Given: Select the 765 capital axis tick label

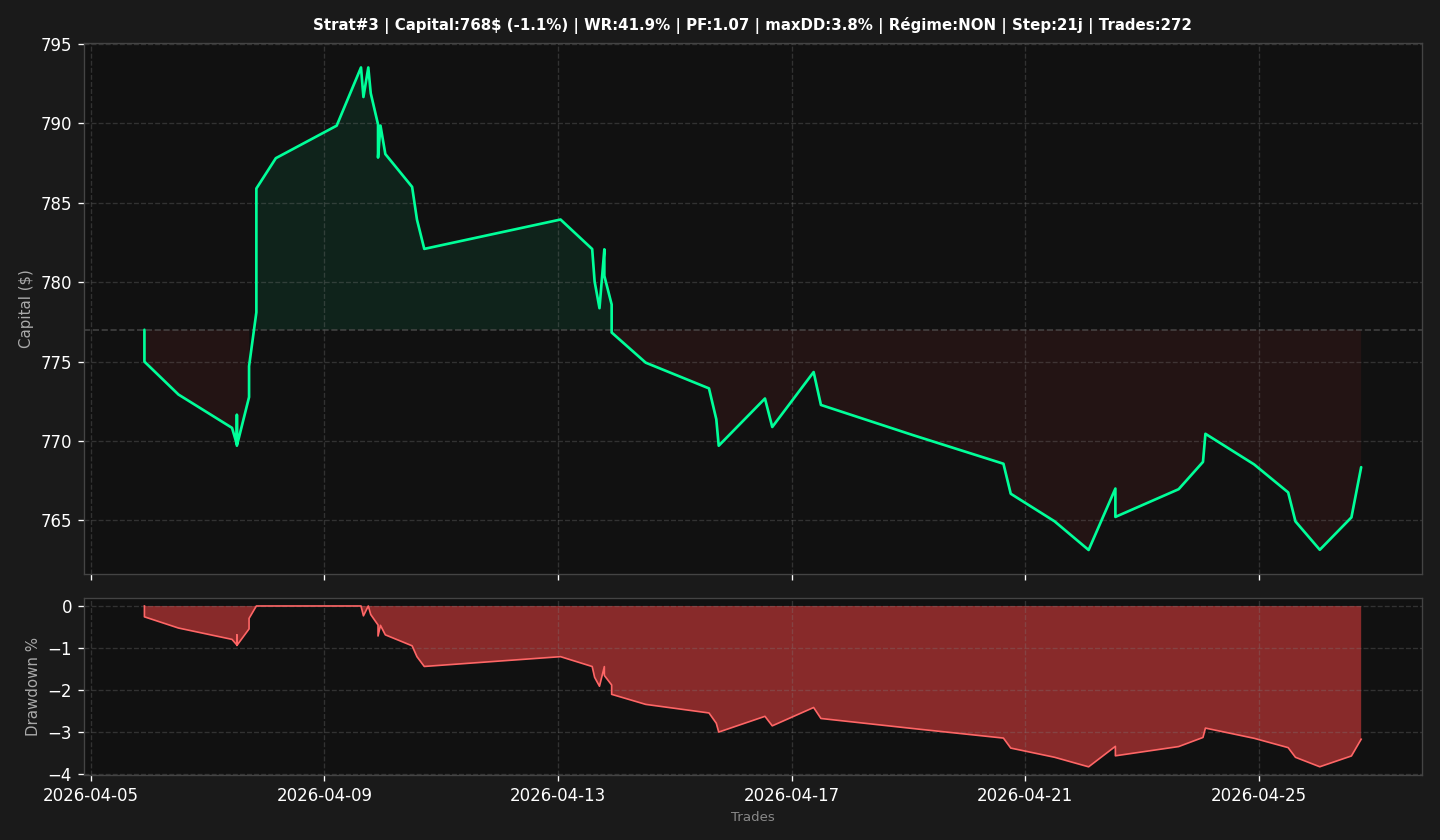Looking at the screenshot, I should [57, 521].
